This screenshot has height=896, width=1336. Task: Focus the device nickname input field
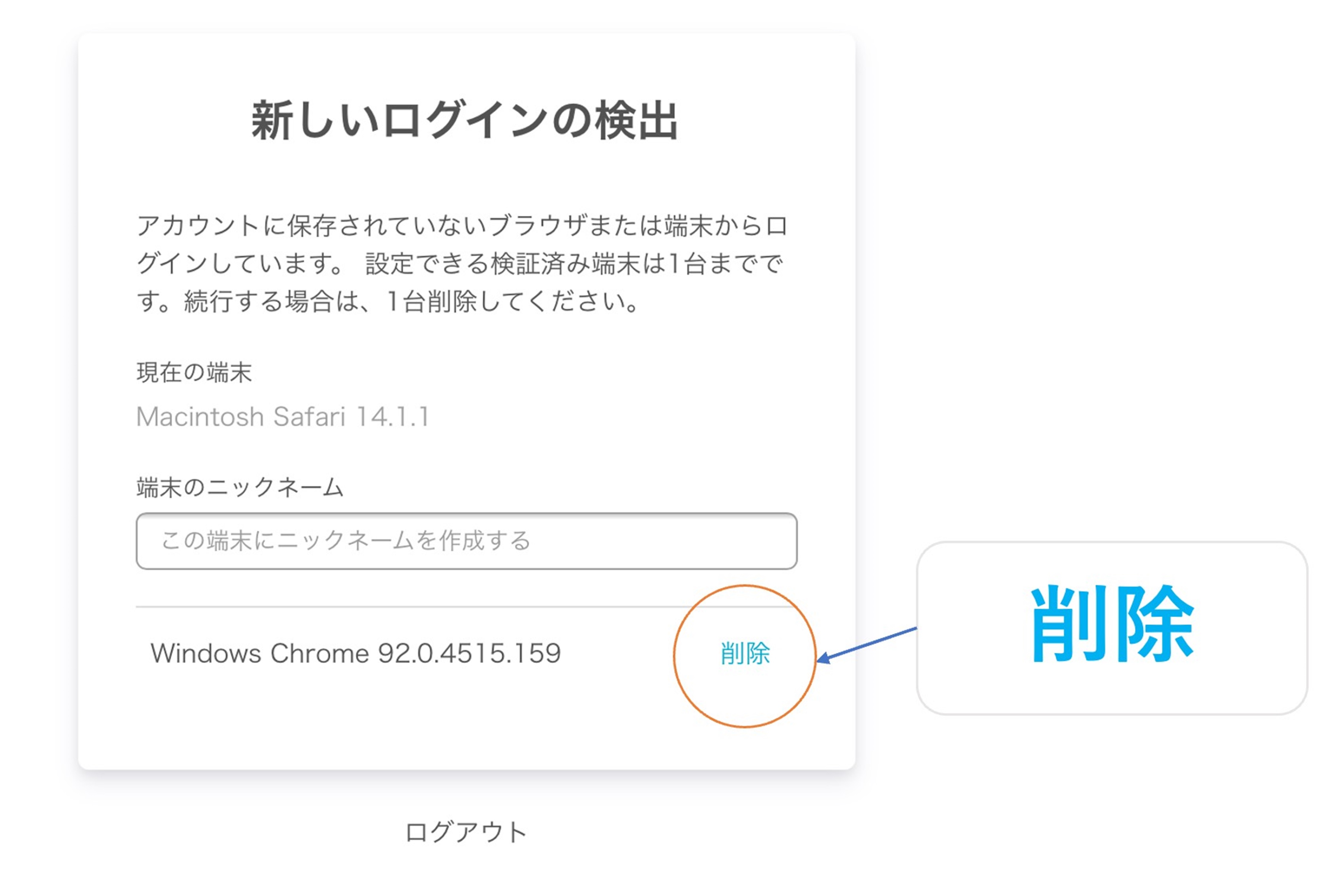466,541
